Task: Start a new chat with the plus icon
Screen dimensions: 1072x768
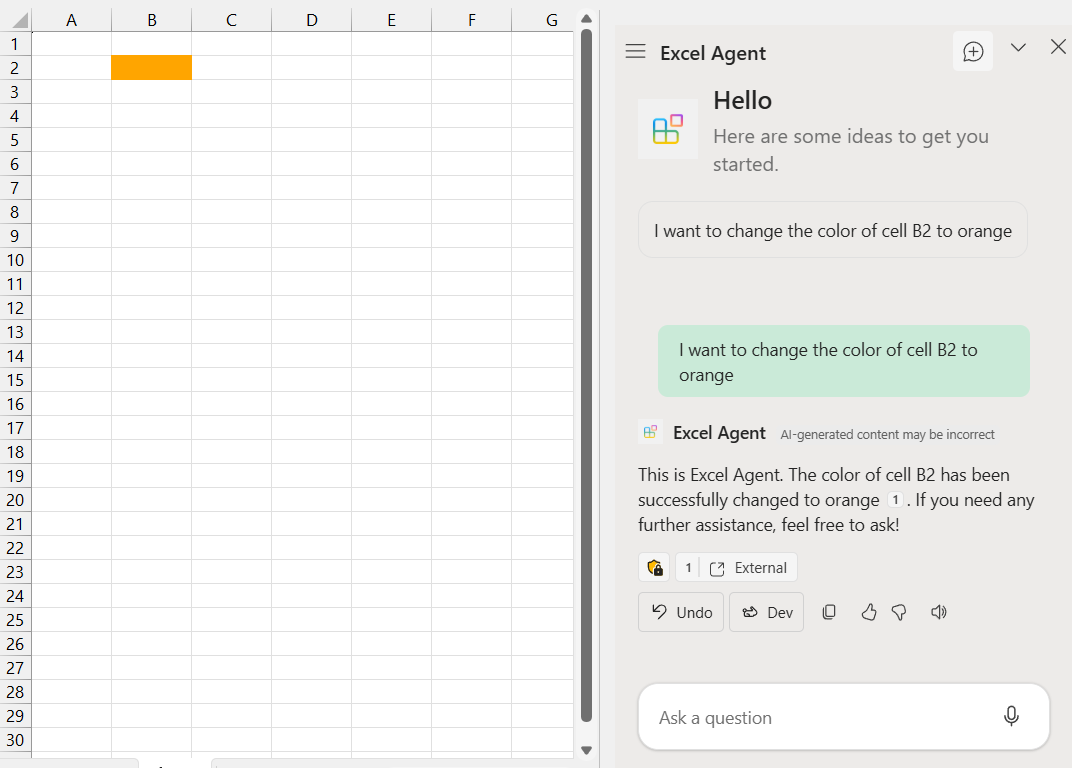Action: 972,51
